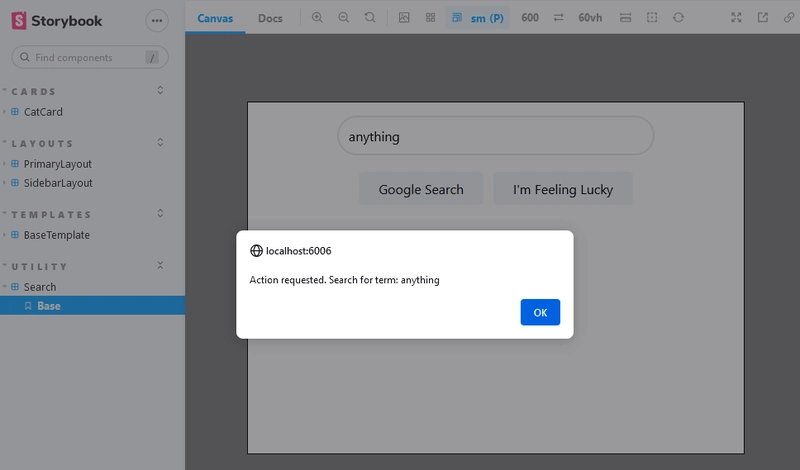Collapse the LAYOUTS section
The image size is (800, 470).
(42, 144)
